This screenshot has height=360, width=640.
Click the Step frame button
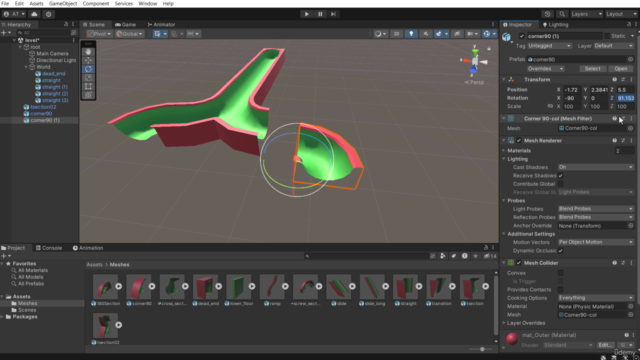pos(333,14)
